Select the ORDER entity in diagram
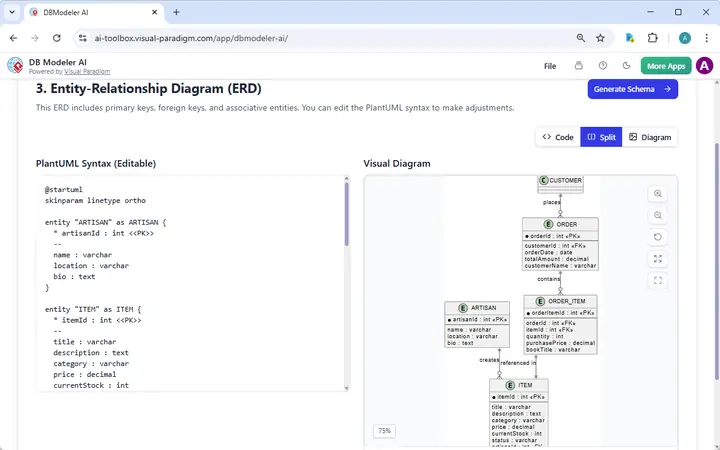 pyautogui.click(x=560, y=244)
